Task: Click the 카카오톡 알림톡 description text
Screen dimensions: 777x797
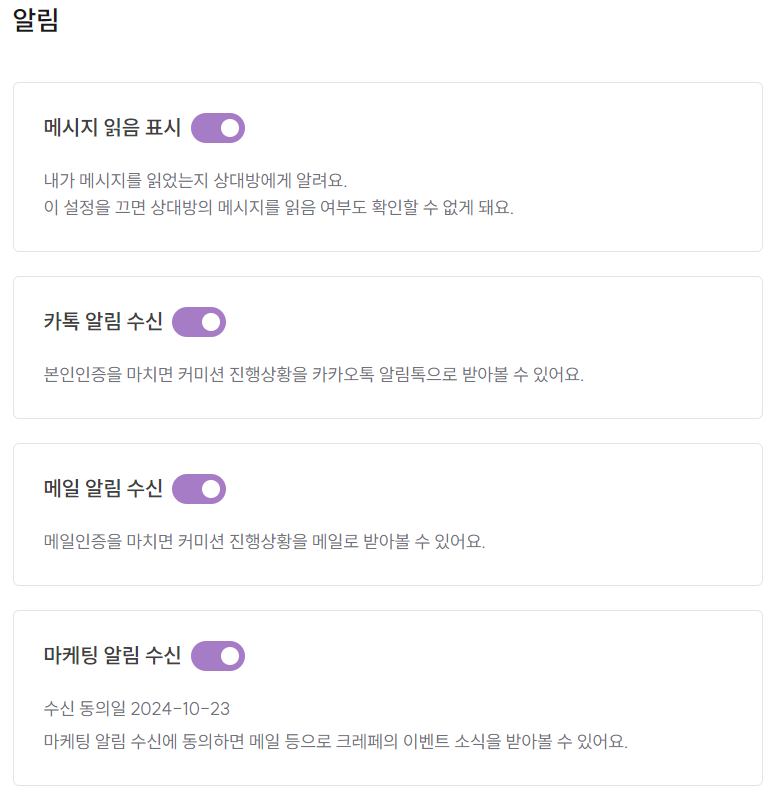Action: 314,375
